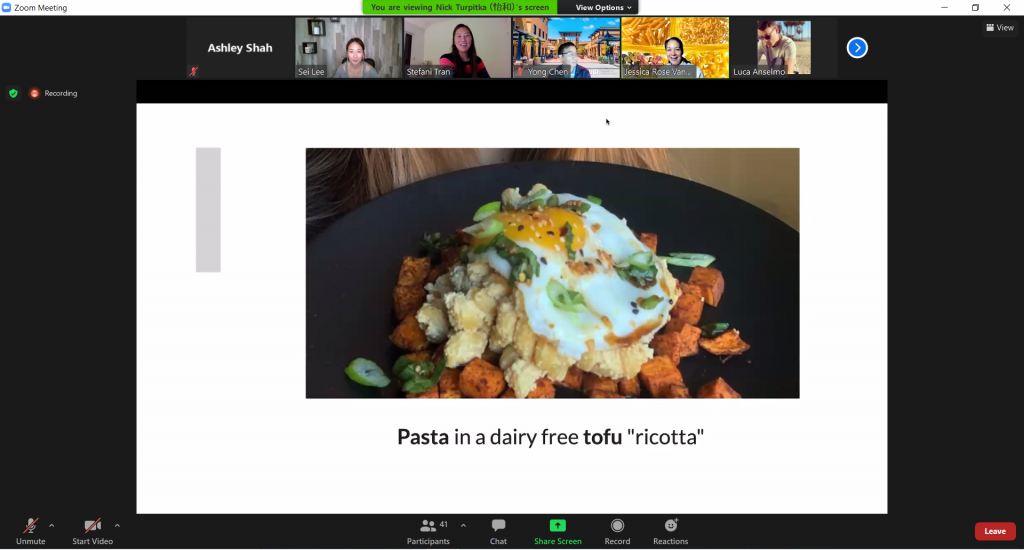1024x550 pixels.
Task: Click the View layout button
Action: [x=999, y=28]
